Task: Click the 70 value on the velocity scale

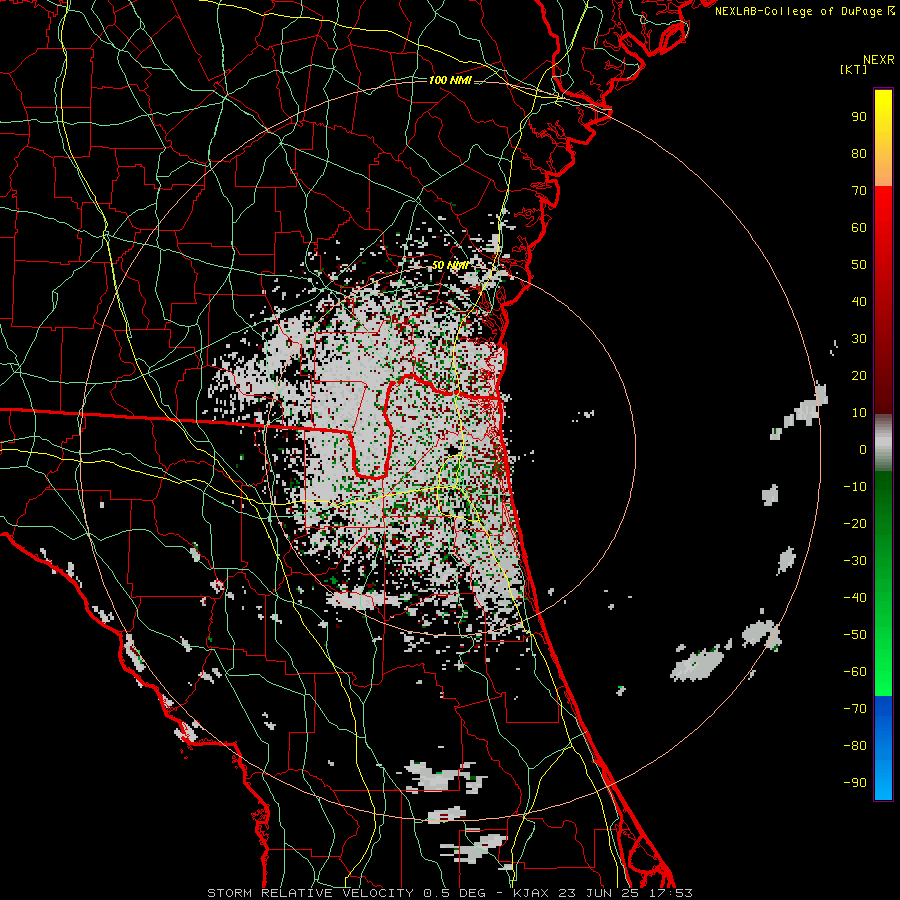Action: (x=859, y=191)
